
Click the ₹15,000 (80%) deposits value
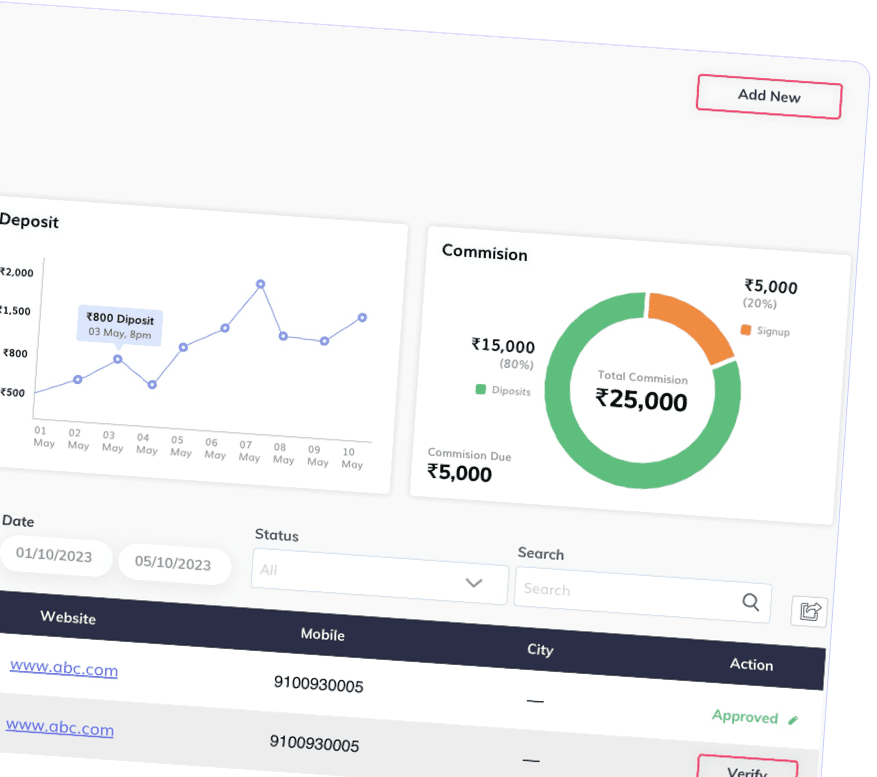pyautogui.click(x=503, y=354)
